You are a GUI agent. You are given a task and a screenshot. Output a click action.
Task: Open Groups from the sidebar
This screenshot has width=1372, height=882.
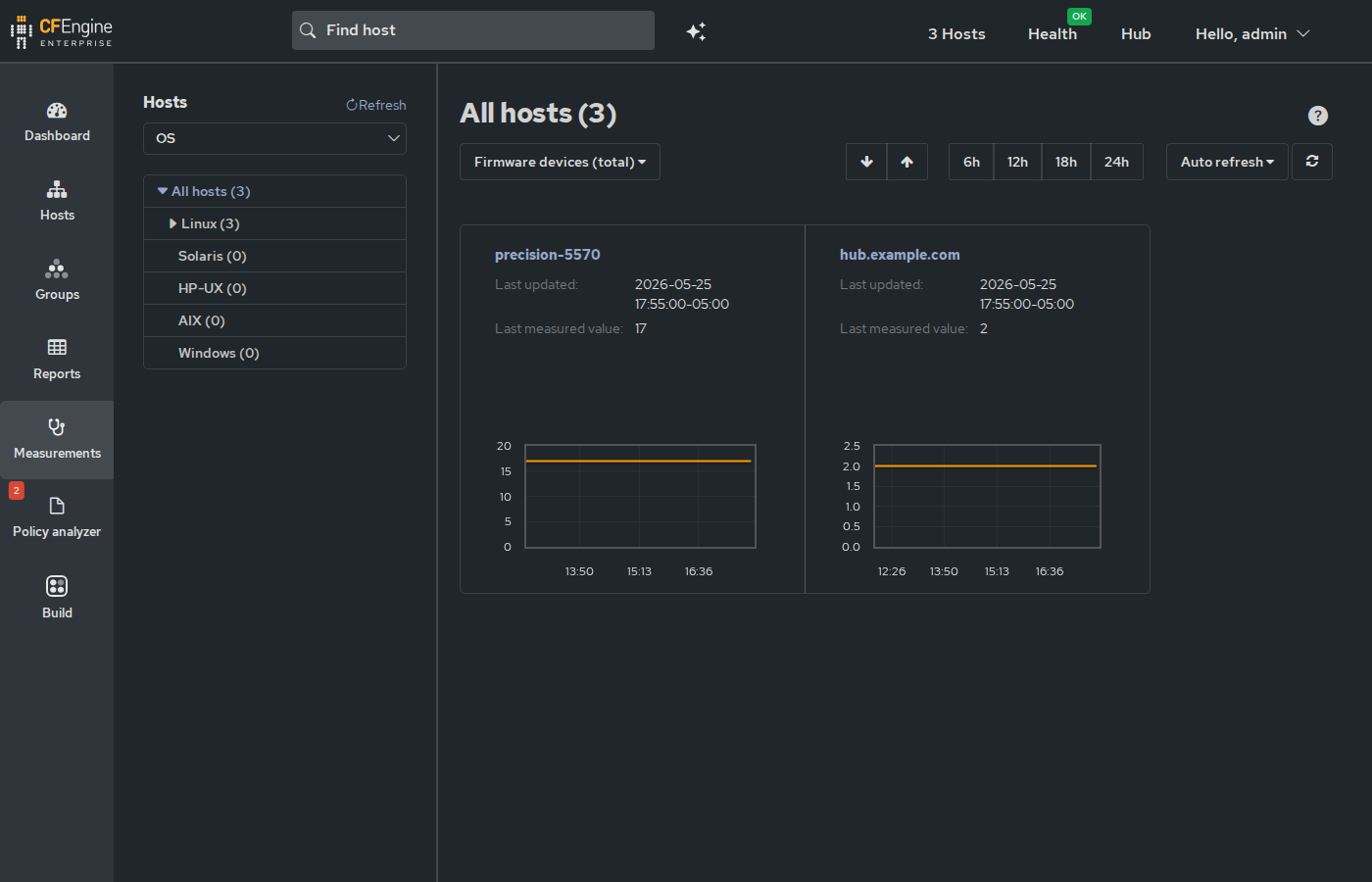(x=57, y=281)
